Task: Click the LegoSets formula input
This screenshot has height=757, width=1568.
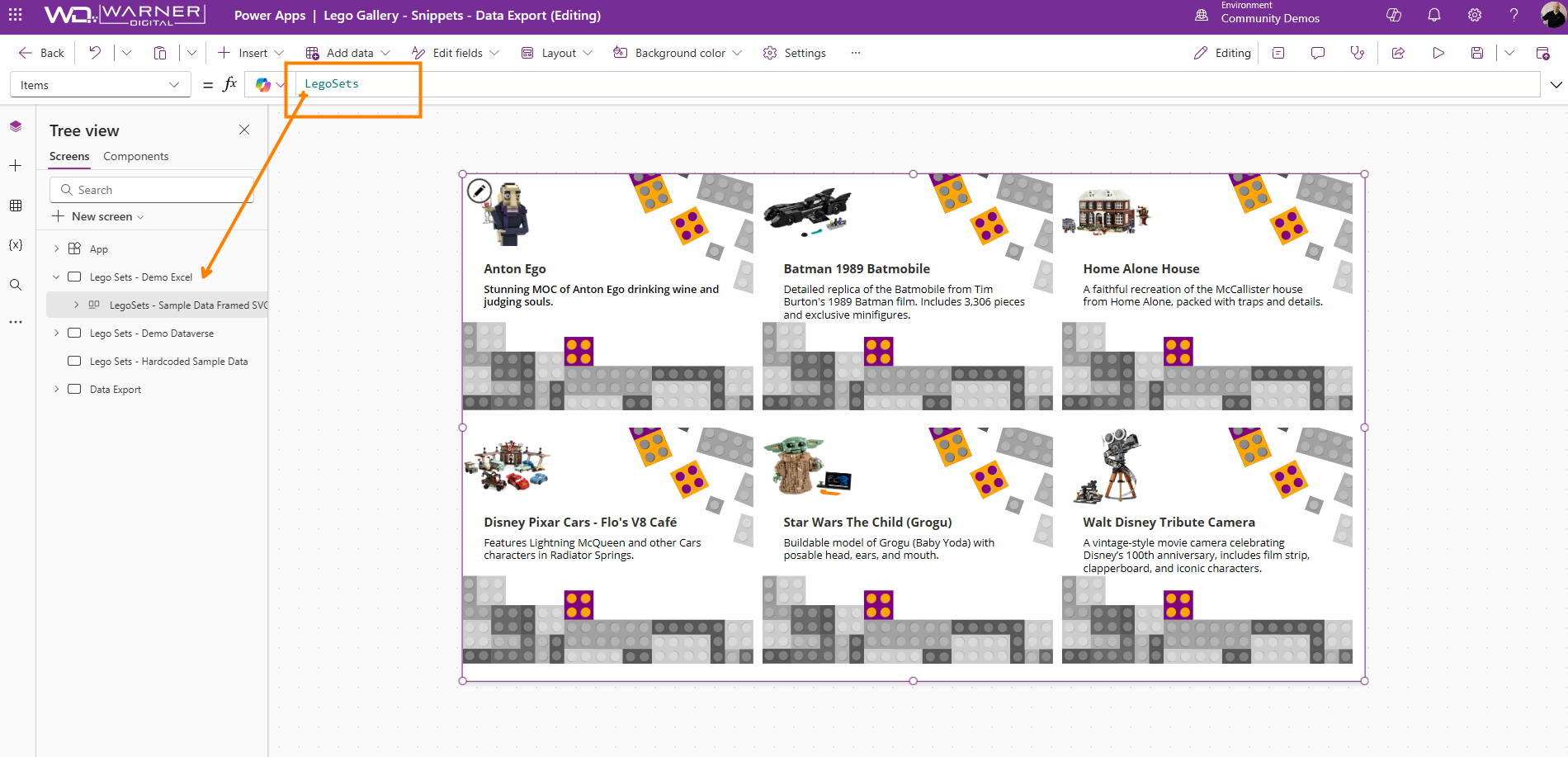Action: [x=918, y=84]
